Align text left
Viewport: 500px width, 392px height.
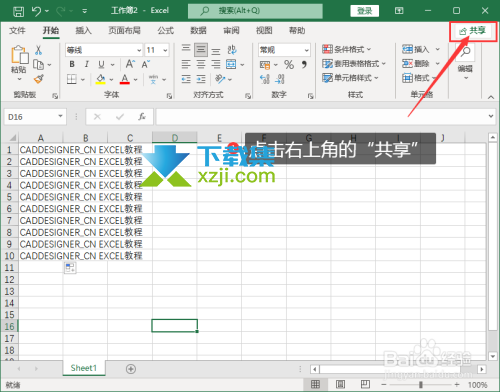[186, 64]
